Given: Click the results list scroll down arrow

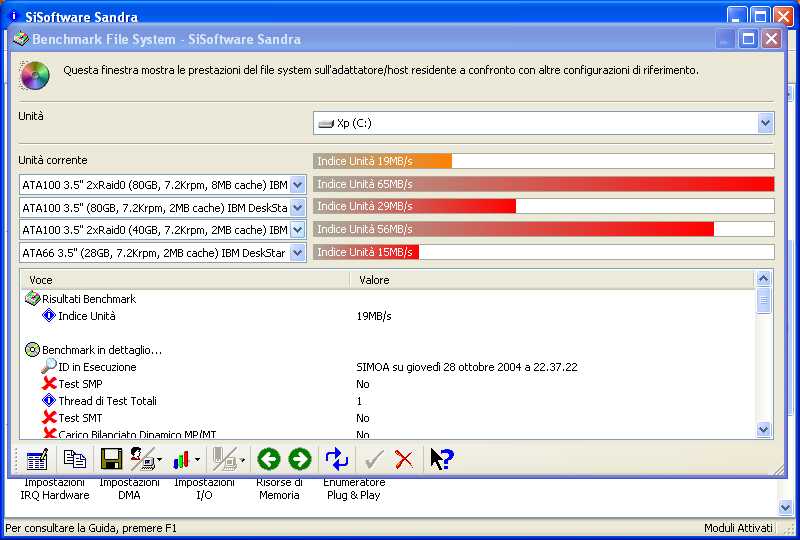Looking at the screenshot, I should [x=763, y=430].
